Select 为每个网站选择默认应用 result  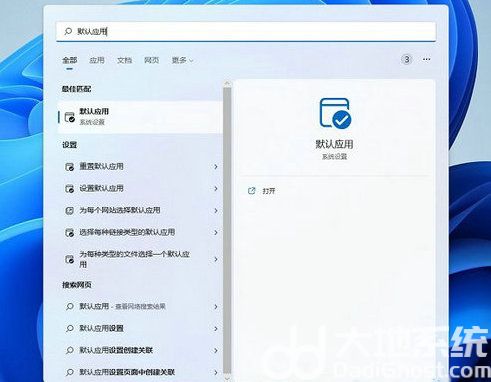click(x=140, y=210)
